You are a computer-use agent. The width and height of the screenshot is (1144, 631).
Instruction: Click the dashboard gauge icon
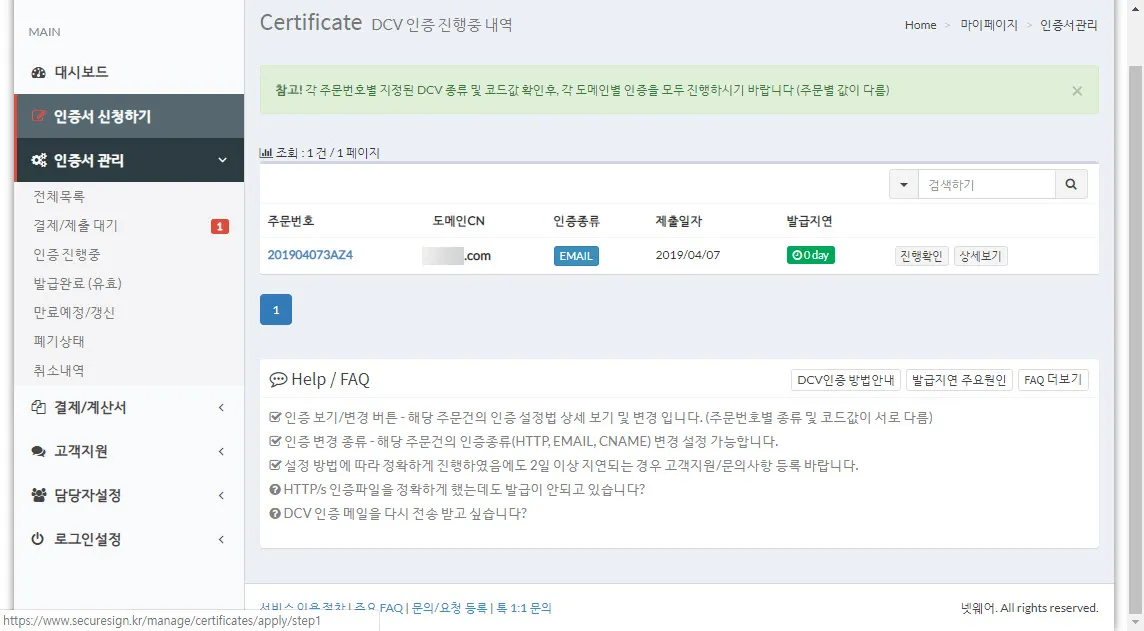point(39,73)
